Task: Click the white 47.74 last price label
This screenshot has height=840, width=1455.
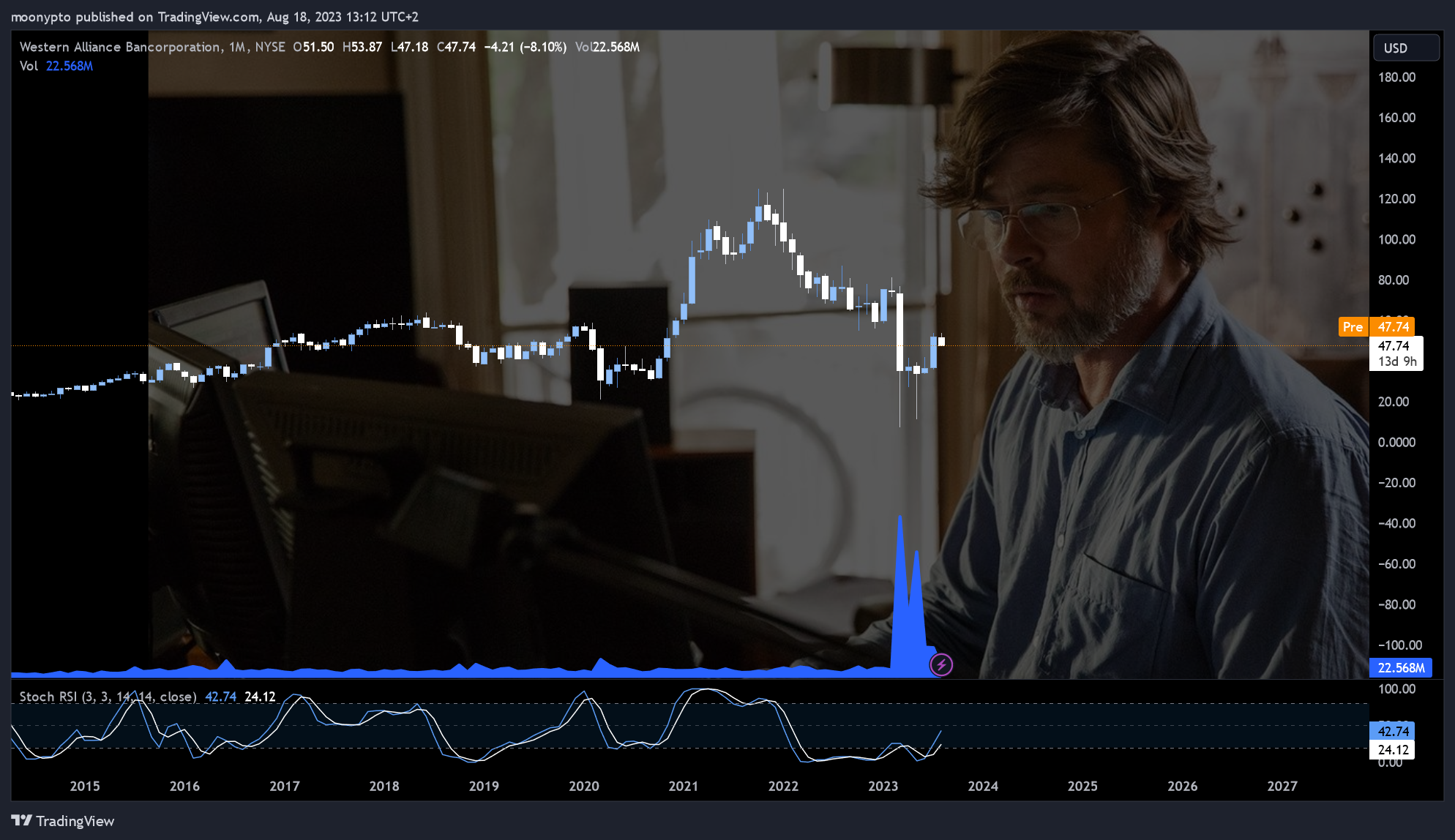Action: click(x=1394, y=345)
